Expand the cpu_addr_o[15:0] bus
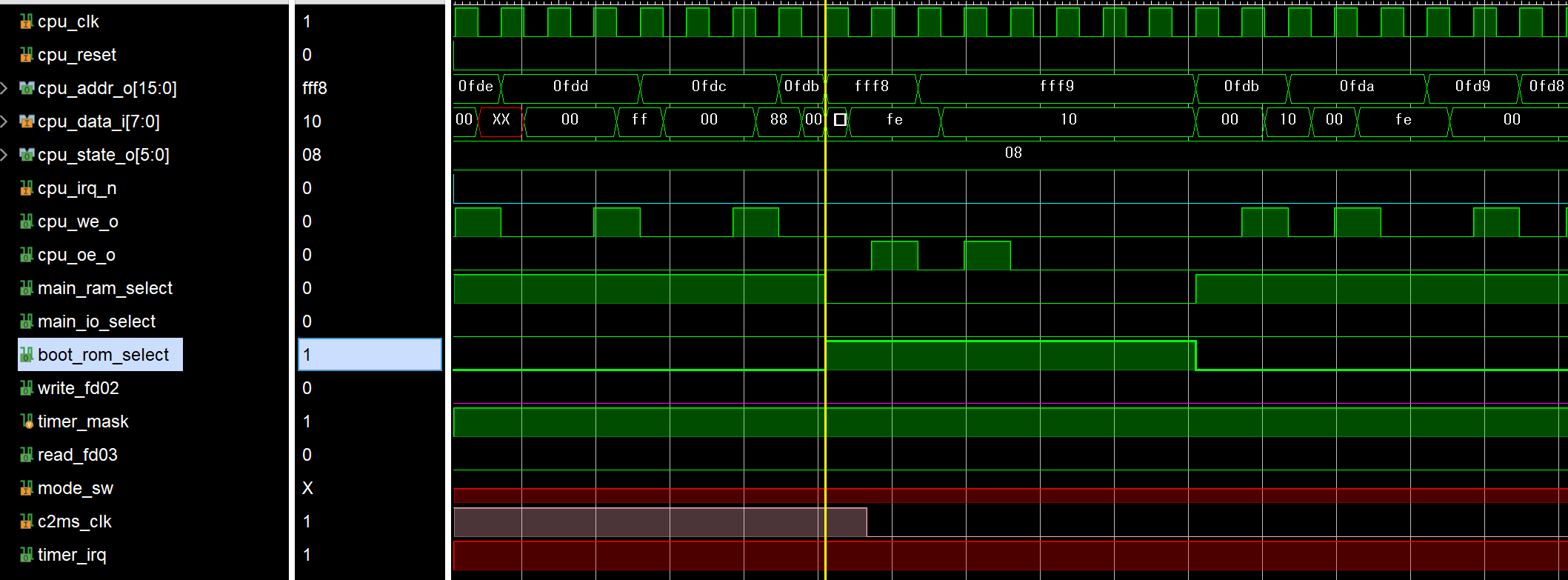1568x580 pixels. pyautogui.click(x=4, y=89)
